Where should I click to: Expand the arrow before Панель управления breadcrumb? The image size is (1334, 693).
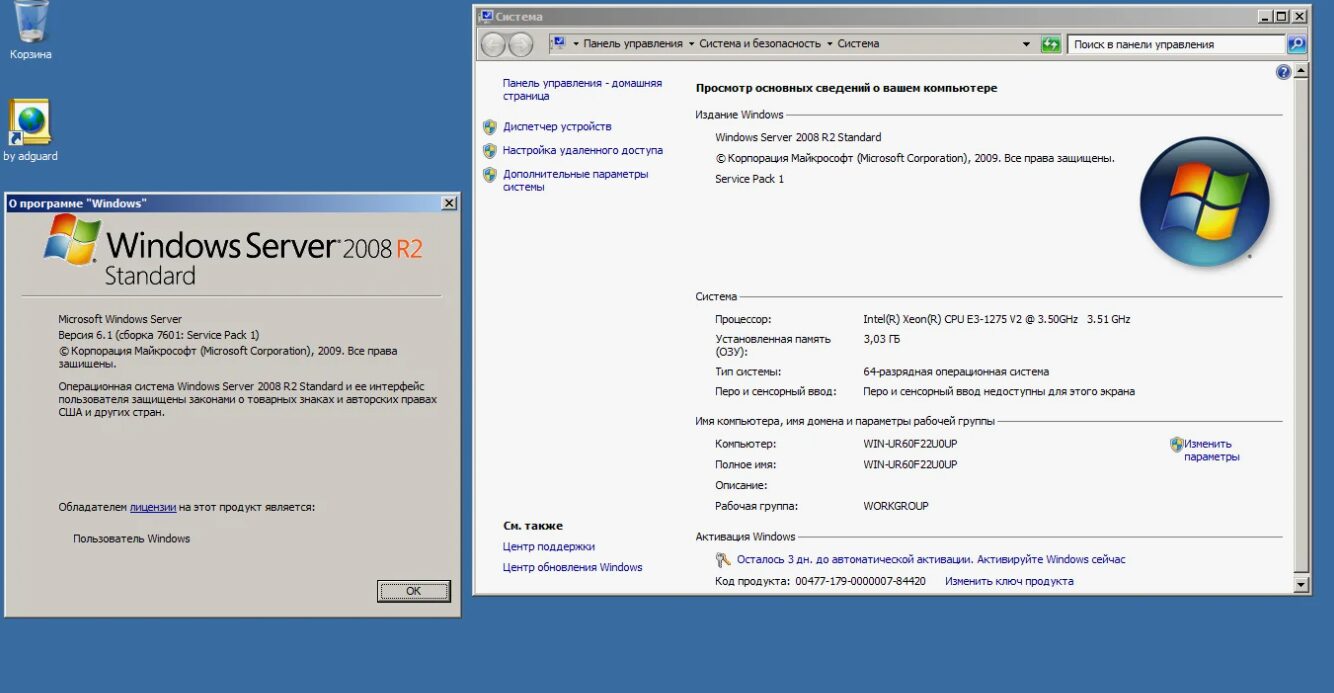pos(576,44)
